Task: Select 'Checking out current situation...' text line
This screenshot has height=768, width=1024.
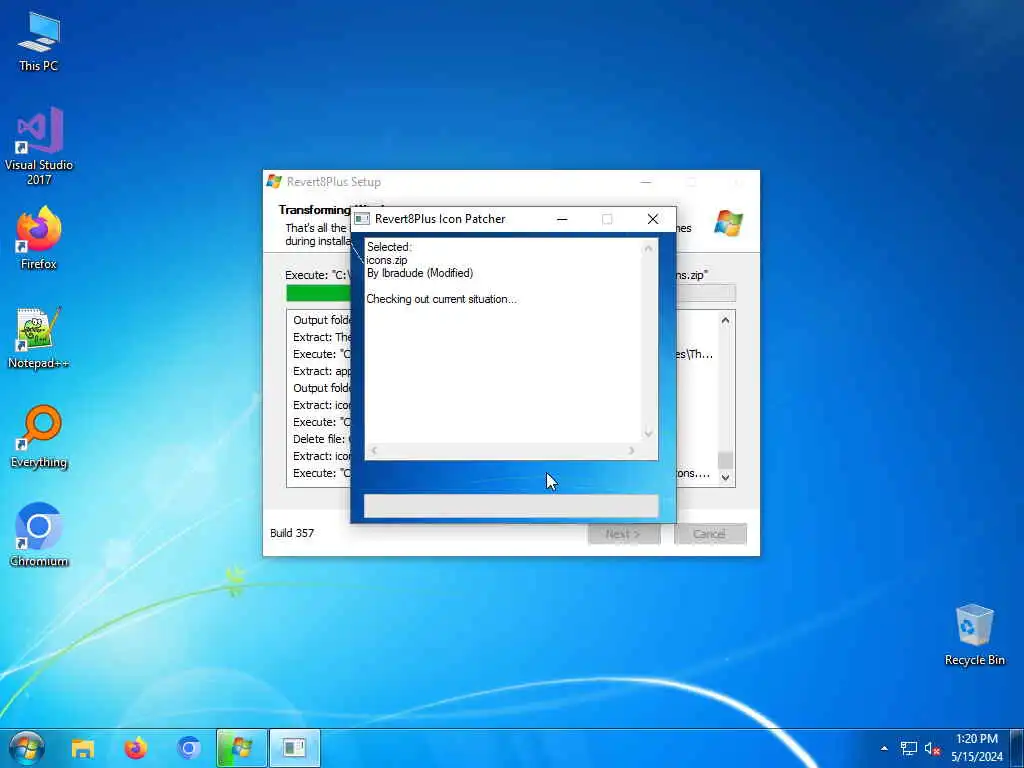Action: pos(441,299)
